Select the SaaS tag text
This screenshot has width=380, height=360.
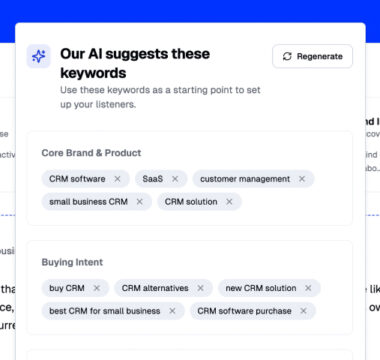click(x=153, y=179)
